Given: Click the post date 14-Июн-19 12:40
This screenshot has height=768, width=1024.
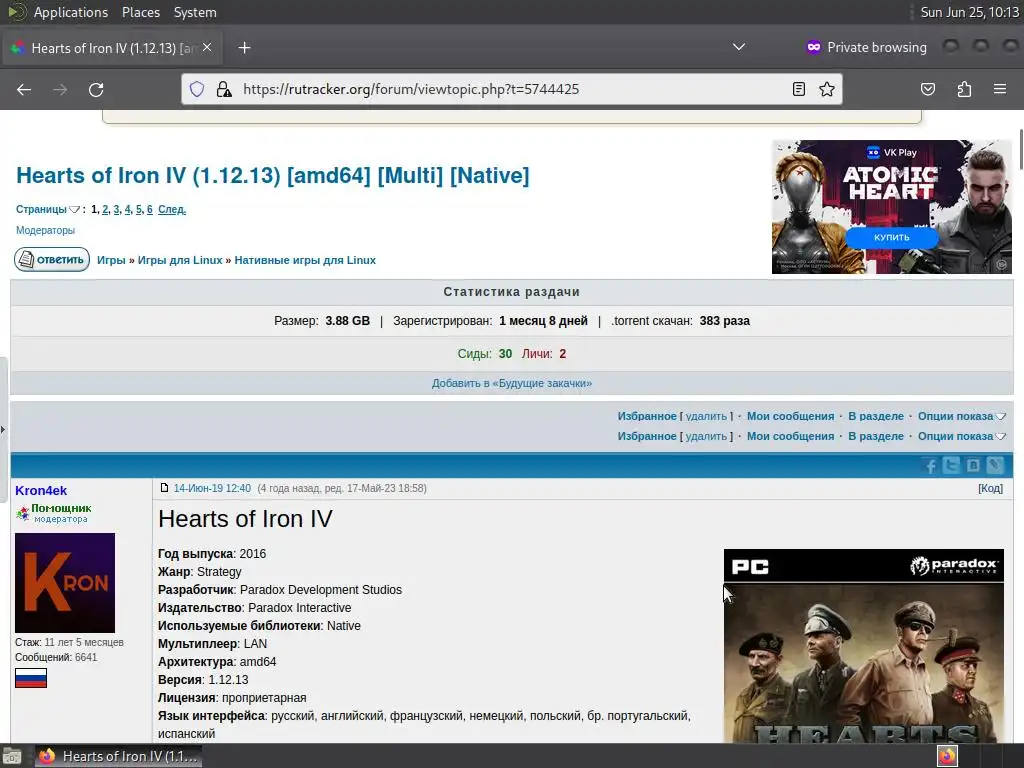Looking at the screenshot, I should tap(212, 488).
